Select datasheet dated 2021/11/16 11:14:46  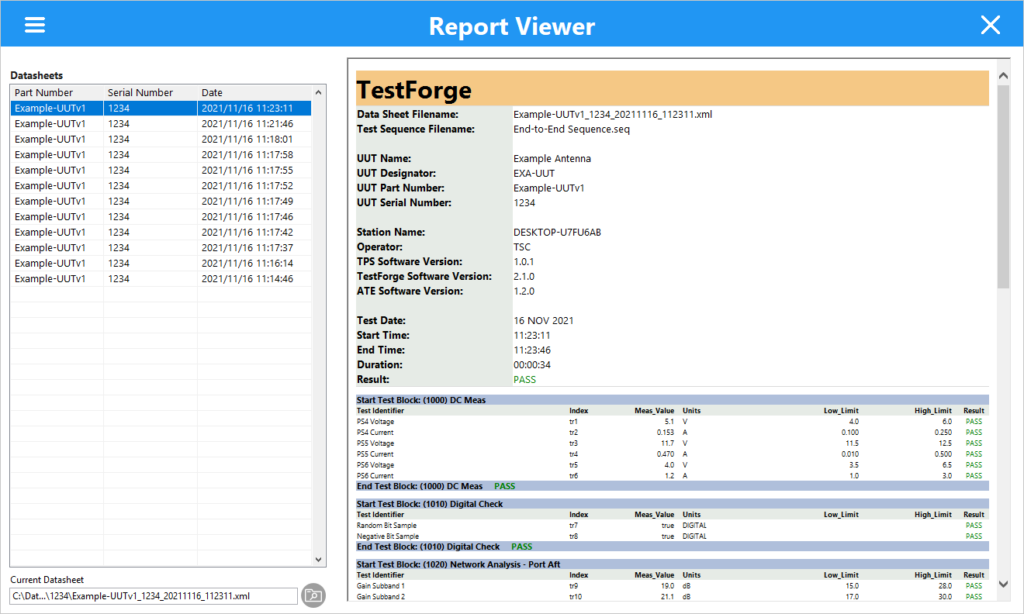[x=161, y=279]
